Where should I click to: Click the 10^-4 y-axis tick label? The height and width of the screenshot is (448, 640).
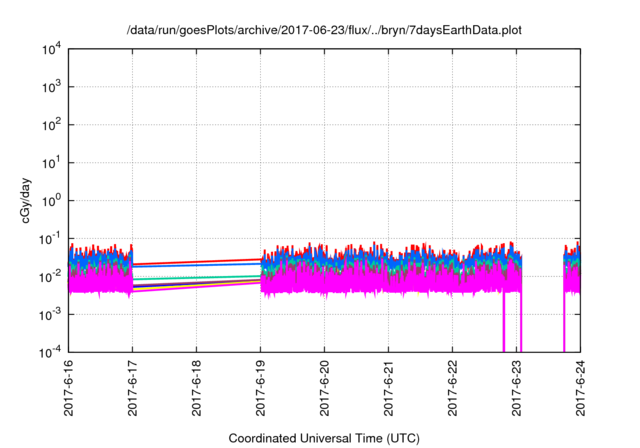click(50, 352)
